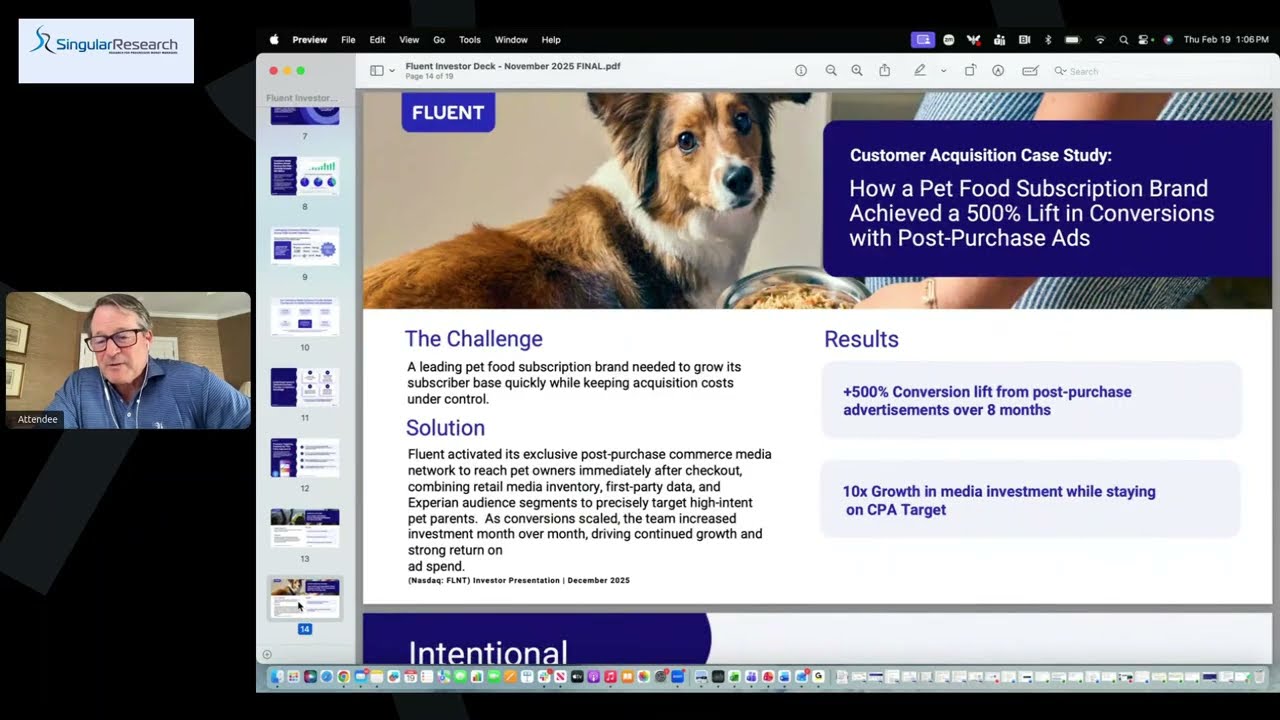
Task: Open Launchpad from the Dock
Action: pyautogui.click(x=293, y=677)
